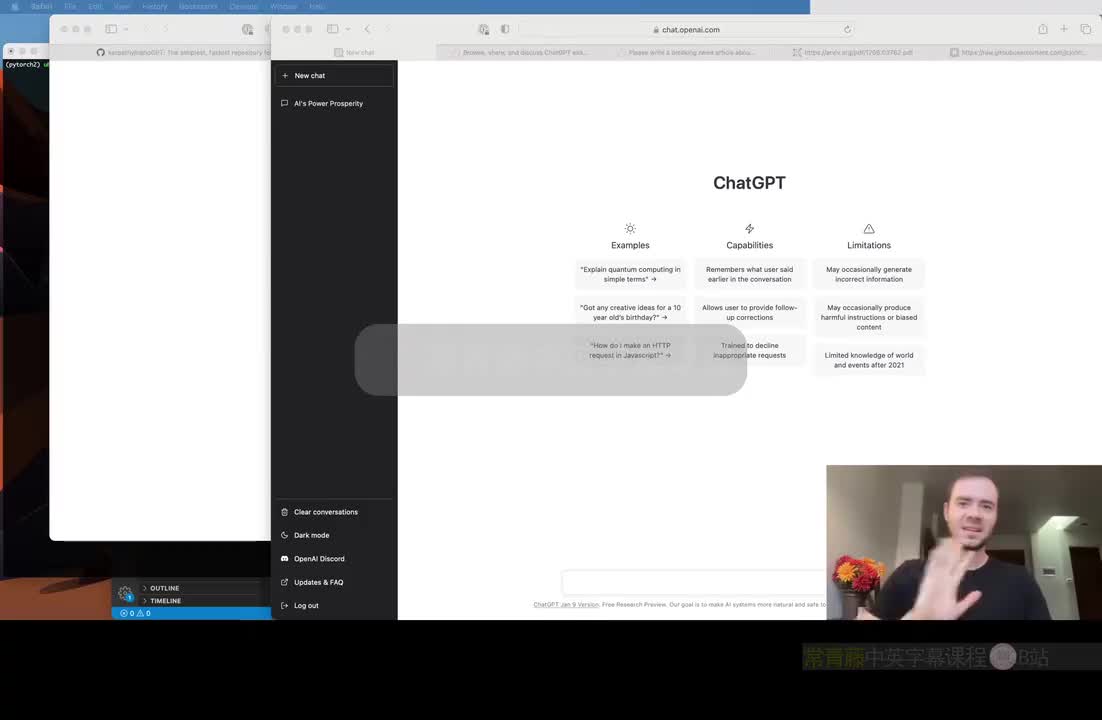This screenshot has height=720, width=1102.
Task: Switch to the arxiv.org PDF tab
Action: pos(852,52)
